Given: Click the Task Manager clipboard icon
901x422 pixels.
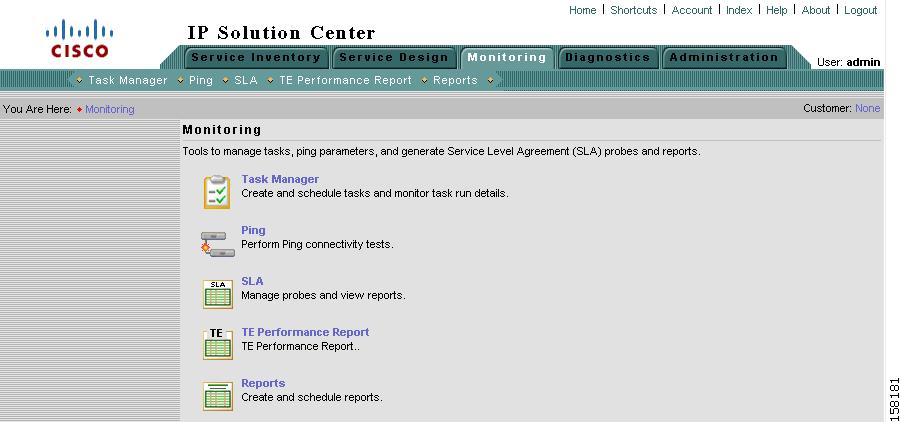Looking at the screenshot, I should [217, 192].
